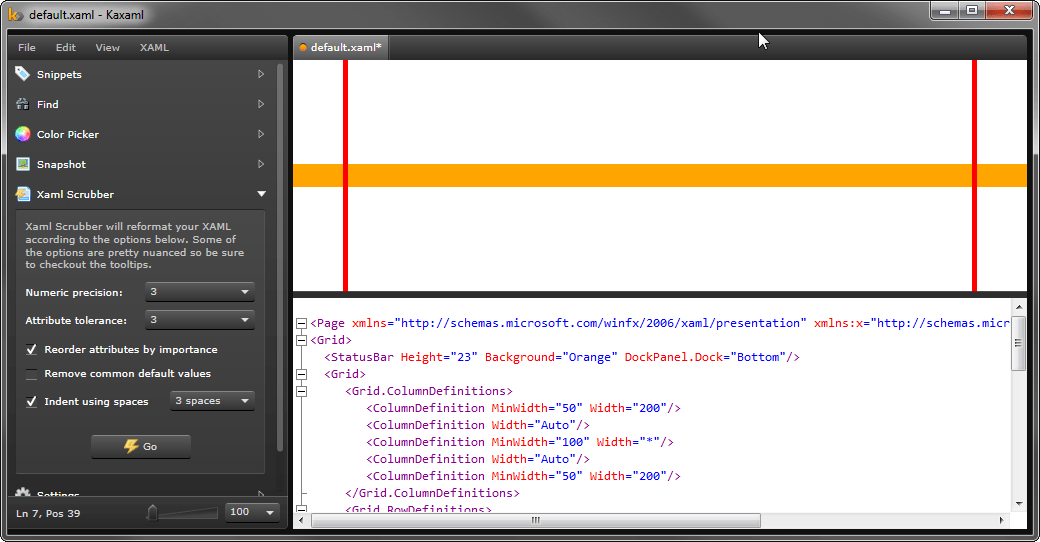
Task: Click the Find binoculars icon
Action: 23,104
